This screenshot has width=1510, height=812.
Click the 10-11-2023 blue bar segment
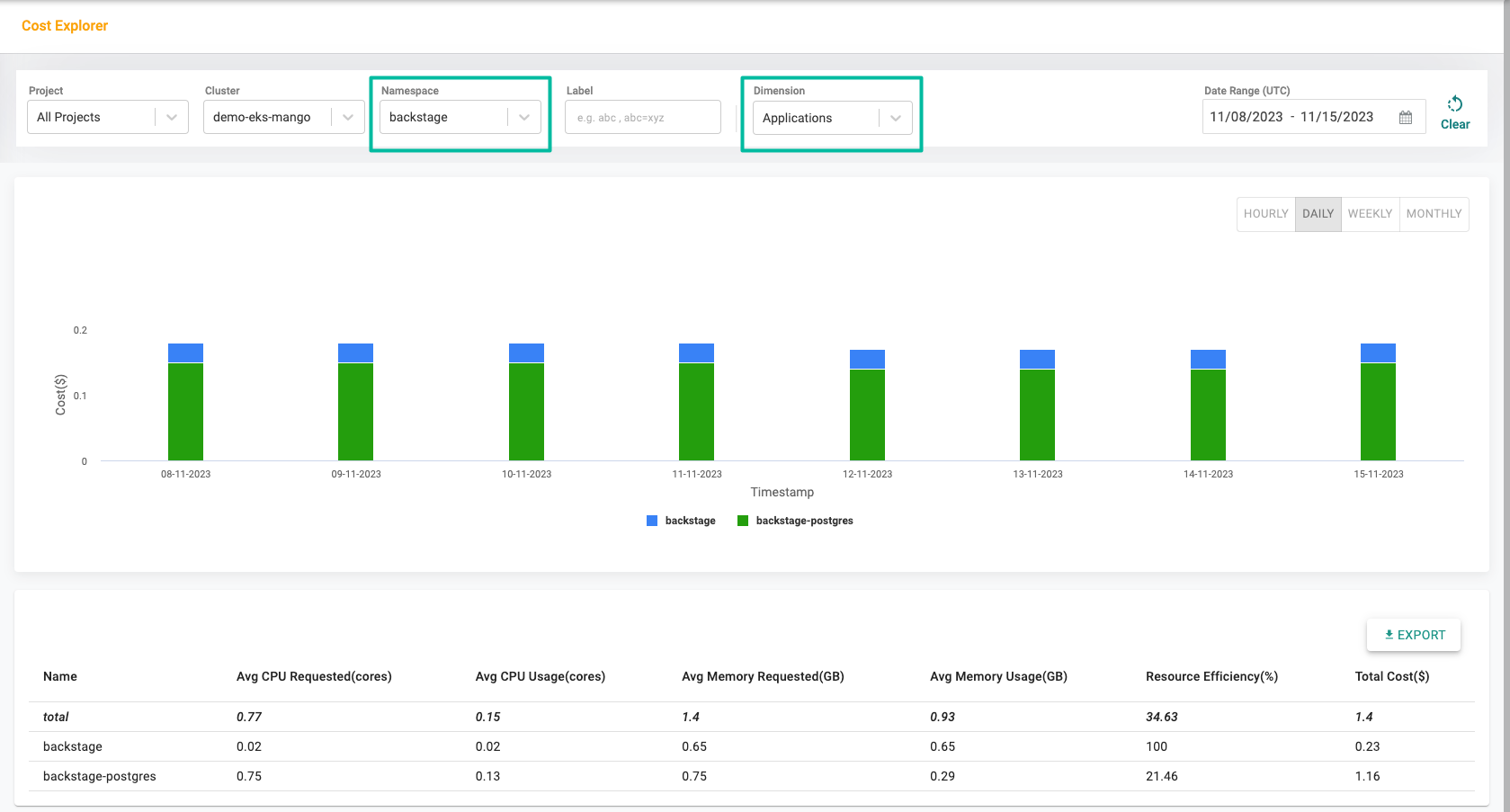(526, 352)
